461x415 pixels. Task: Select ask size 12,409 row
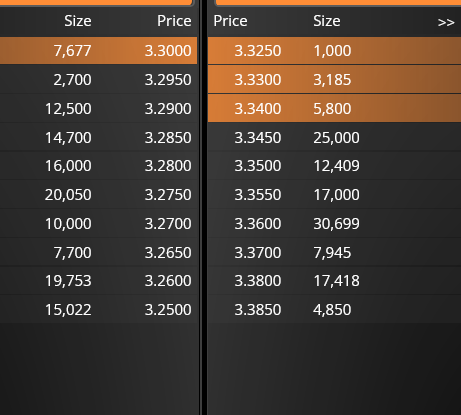tap(334, 166)
